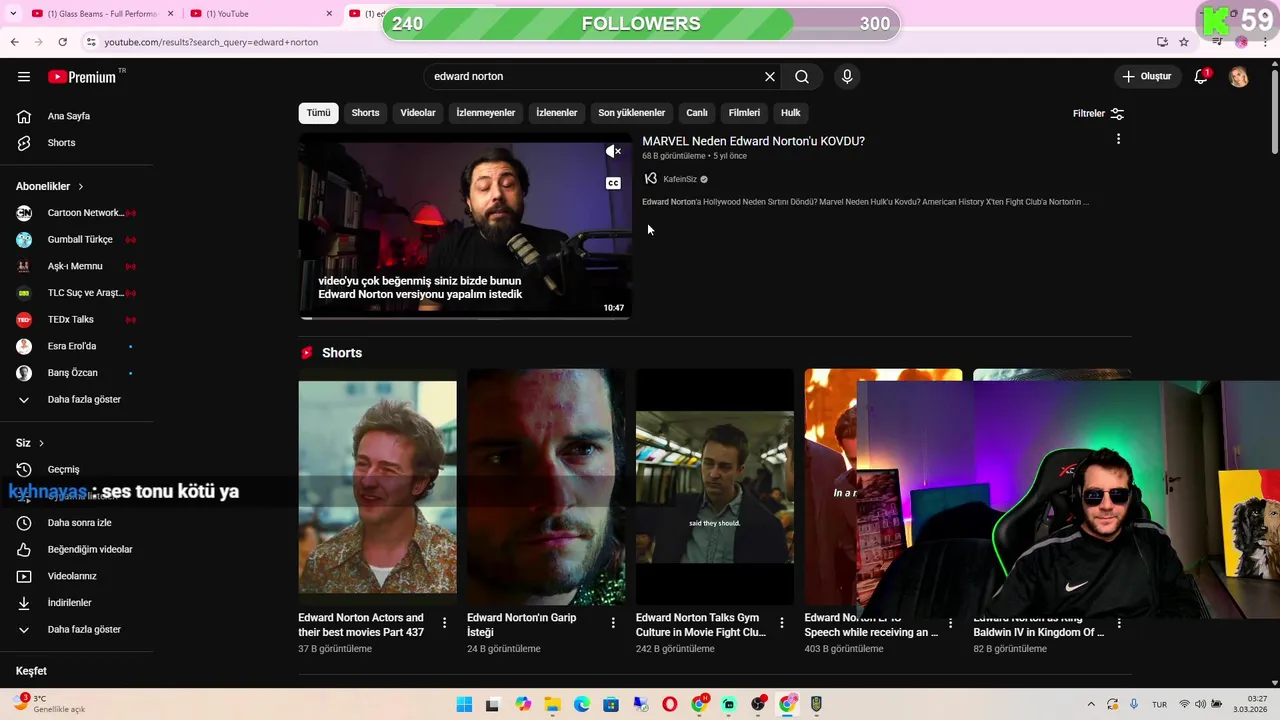This screenshot has height=720, width=1280.
Task: Open Short: Edward Norton Talks Gym Culture
Action: click(715, 486)
